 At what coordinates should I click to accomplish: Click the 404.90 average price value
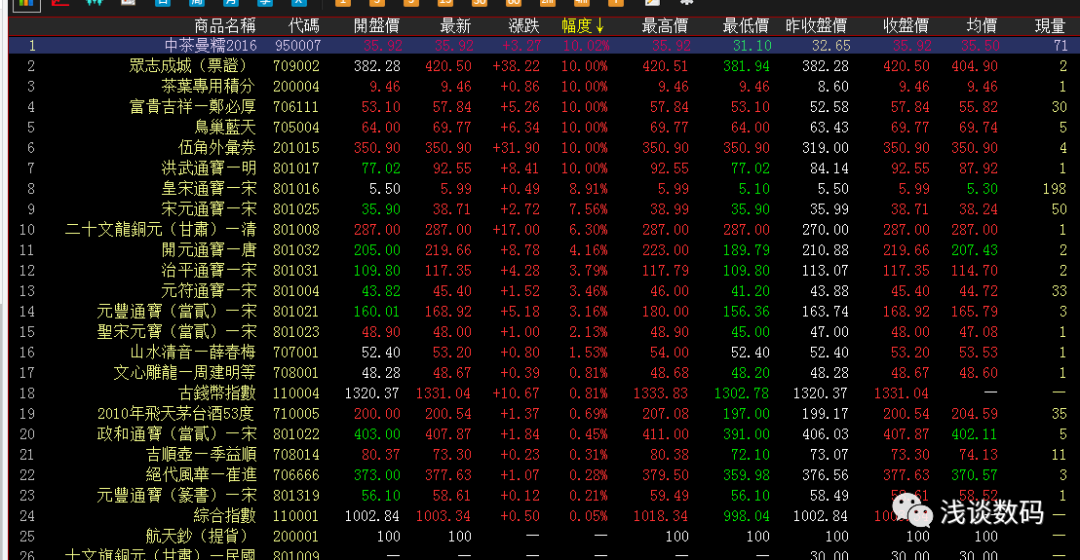(x=975, y=66)
